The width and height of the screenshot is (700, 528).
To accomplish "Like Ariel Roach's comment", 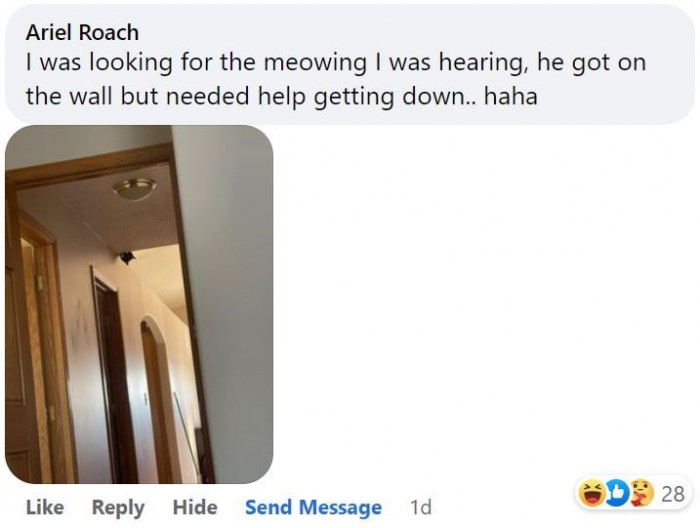I will coord(45,507).
